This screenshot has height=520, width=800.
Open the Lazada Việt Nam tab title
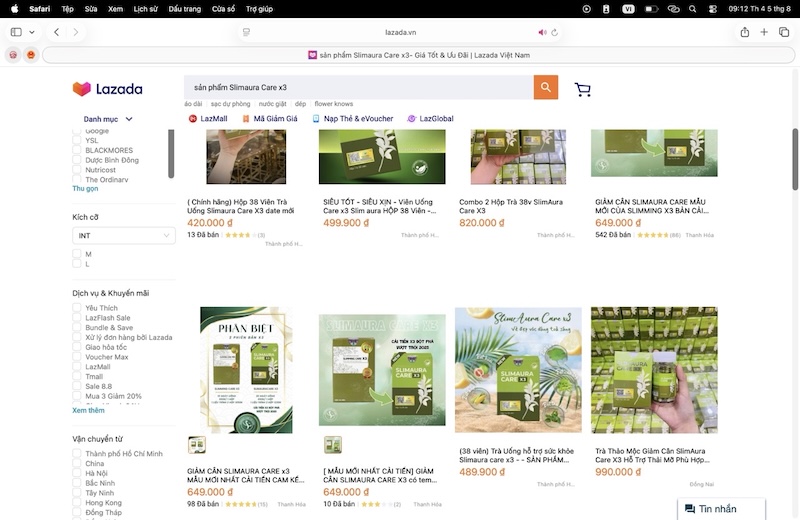point(419,55)
